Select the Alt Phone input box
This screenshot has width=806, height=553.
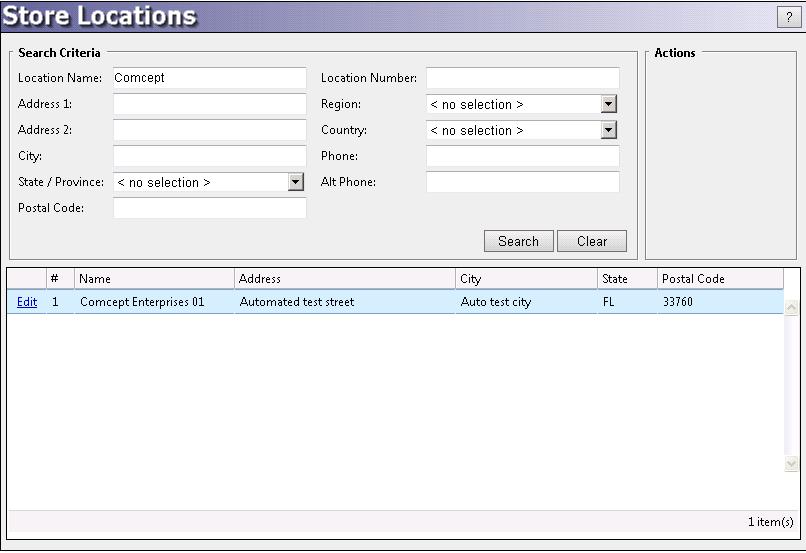click(x=522, y=182)
